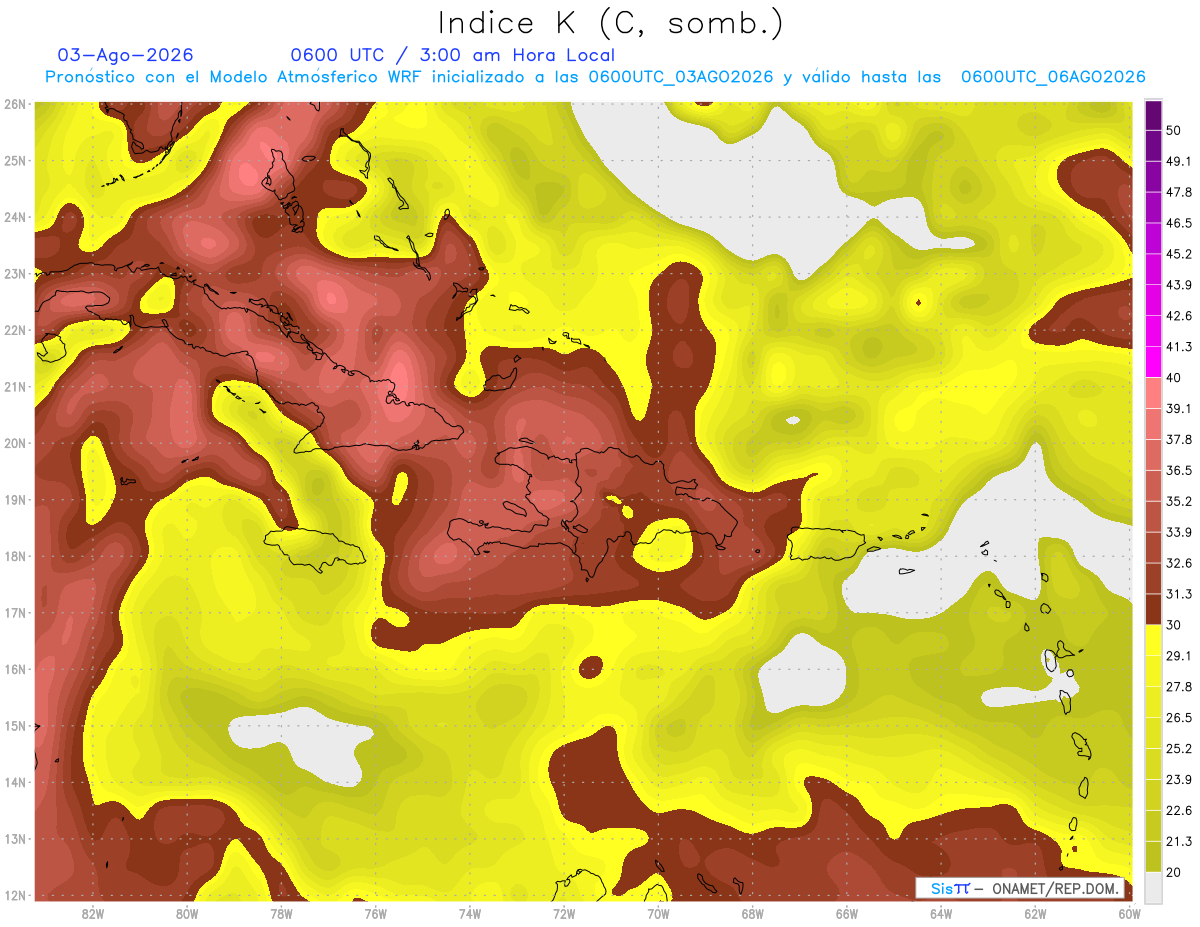Click the legend value '22.6'
This screenshot has height=927, width=1200.
point(1179,810)
